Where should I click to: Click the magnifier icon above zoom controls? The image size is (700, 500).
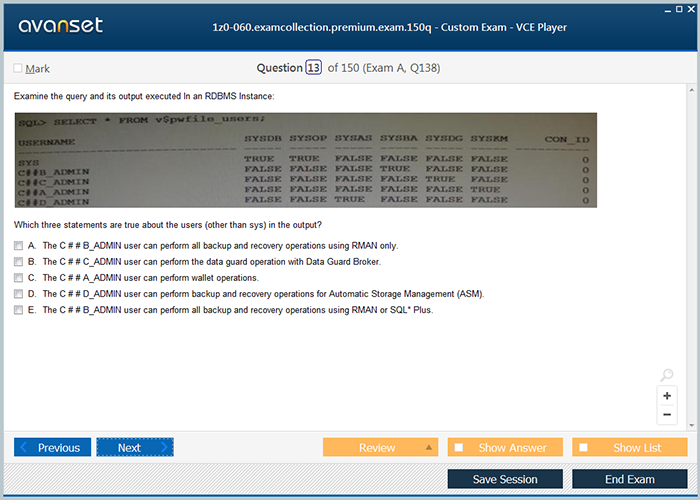click(x=667, y=375)
